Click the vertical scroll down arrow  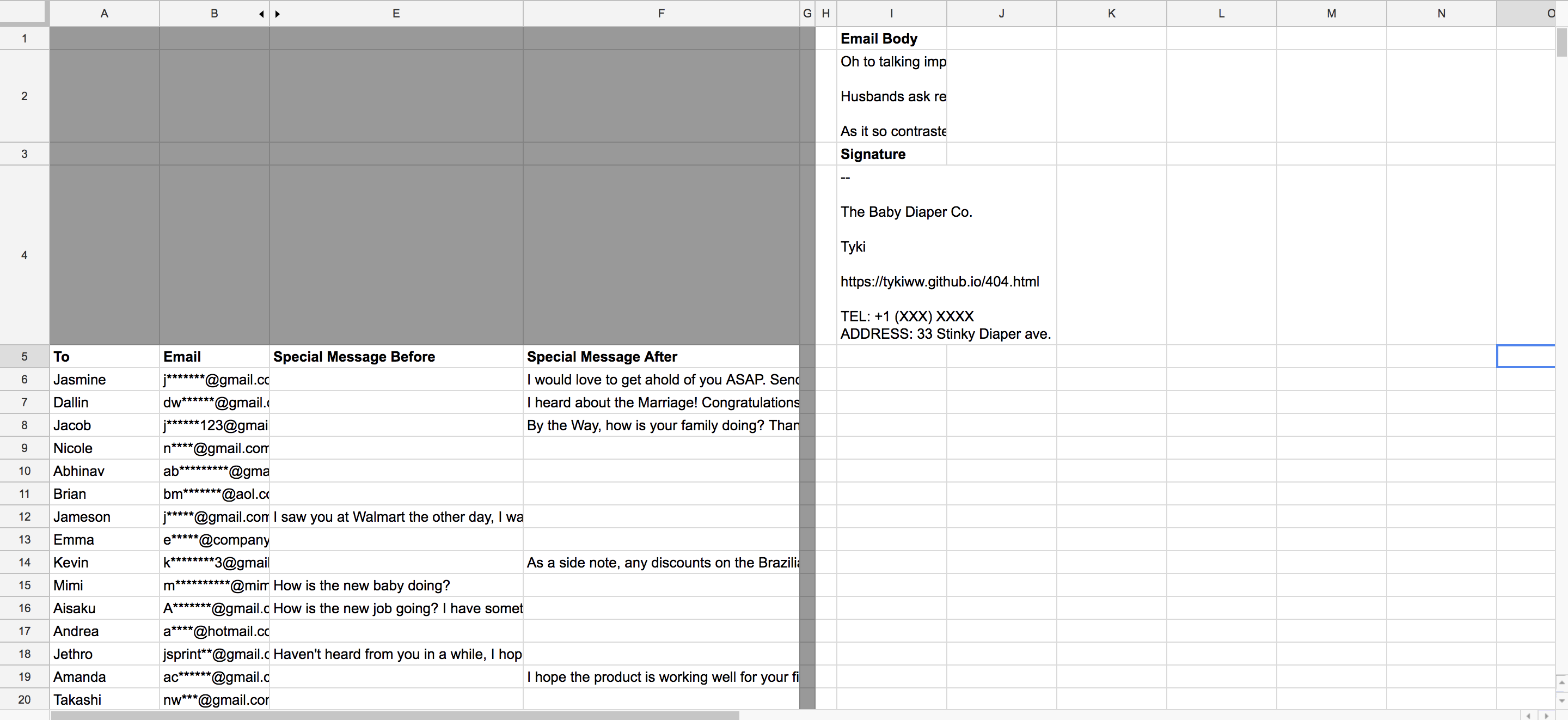tap(1561, 700)
